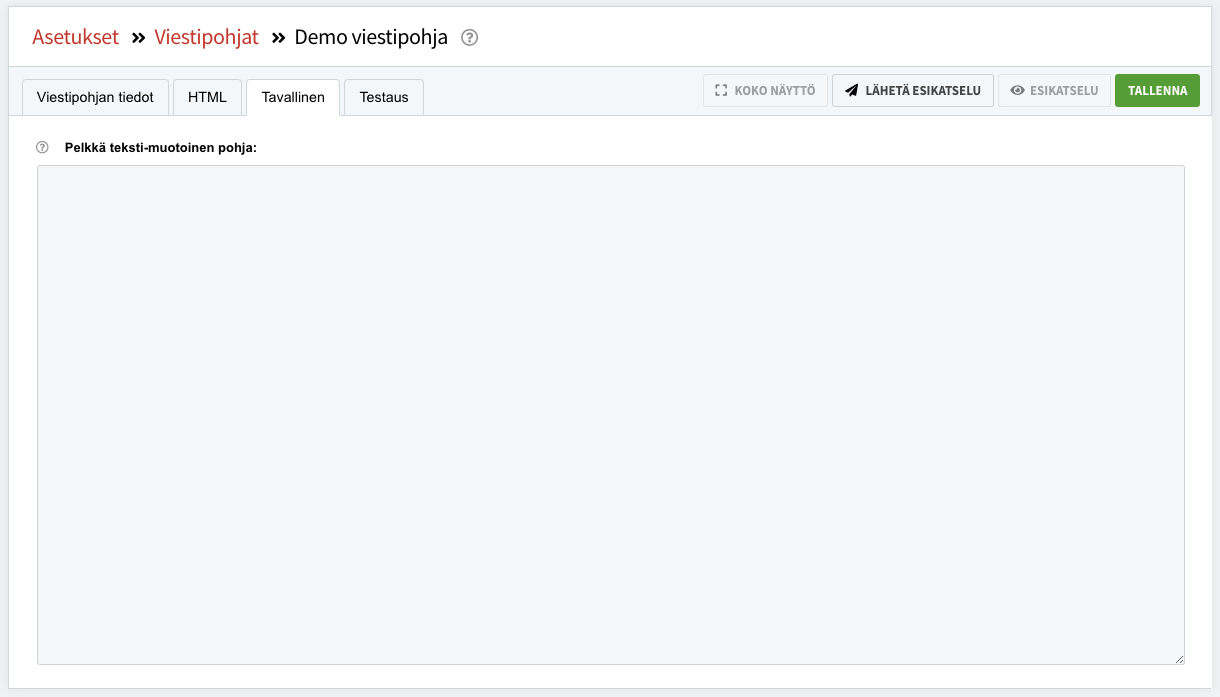Click the Pelkkä teksti-muotoinen pohja label

[x=161, y=148]
